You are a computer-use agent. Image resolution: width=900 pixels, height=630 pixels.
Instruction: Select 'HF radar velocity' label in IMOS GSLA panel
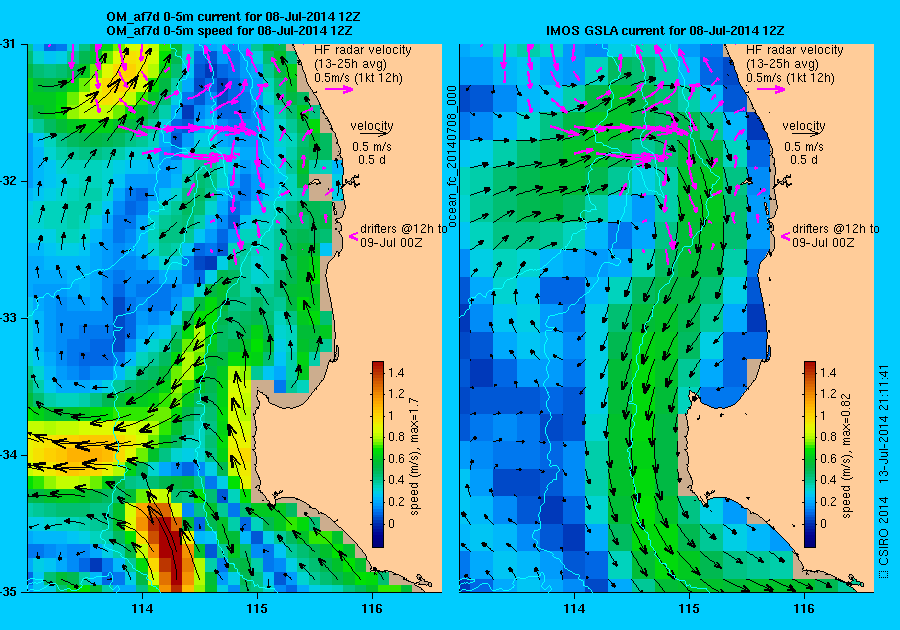pos(795,50)
